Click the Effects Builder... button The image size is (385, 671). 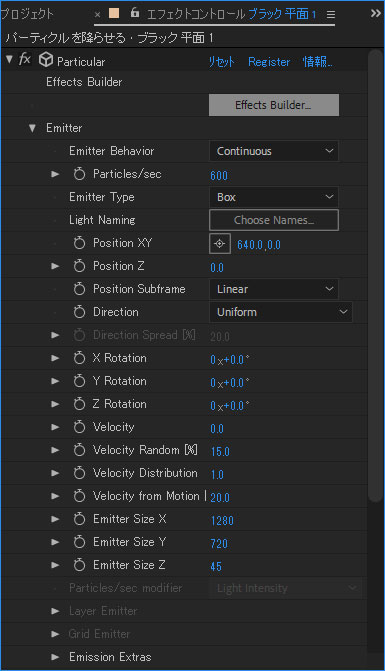(274, 105)
